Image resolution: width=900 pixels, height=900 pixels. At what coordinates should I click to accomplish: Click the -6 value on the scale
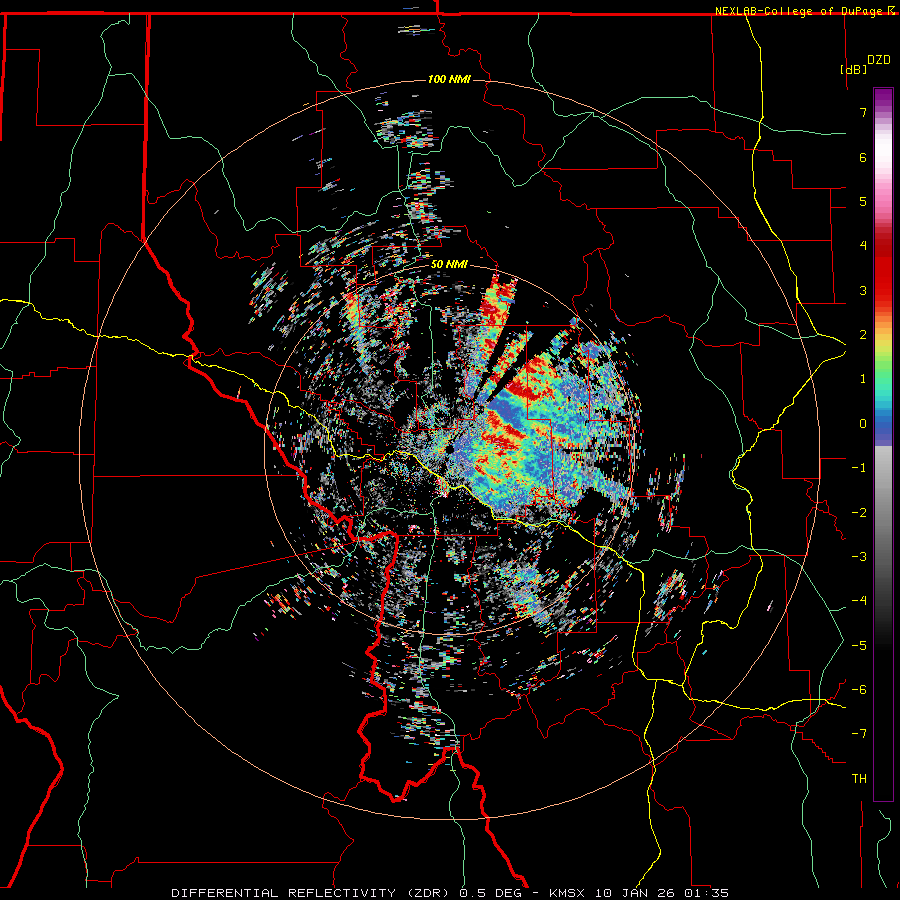click(x=859, y=690)
